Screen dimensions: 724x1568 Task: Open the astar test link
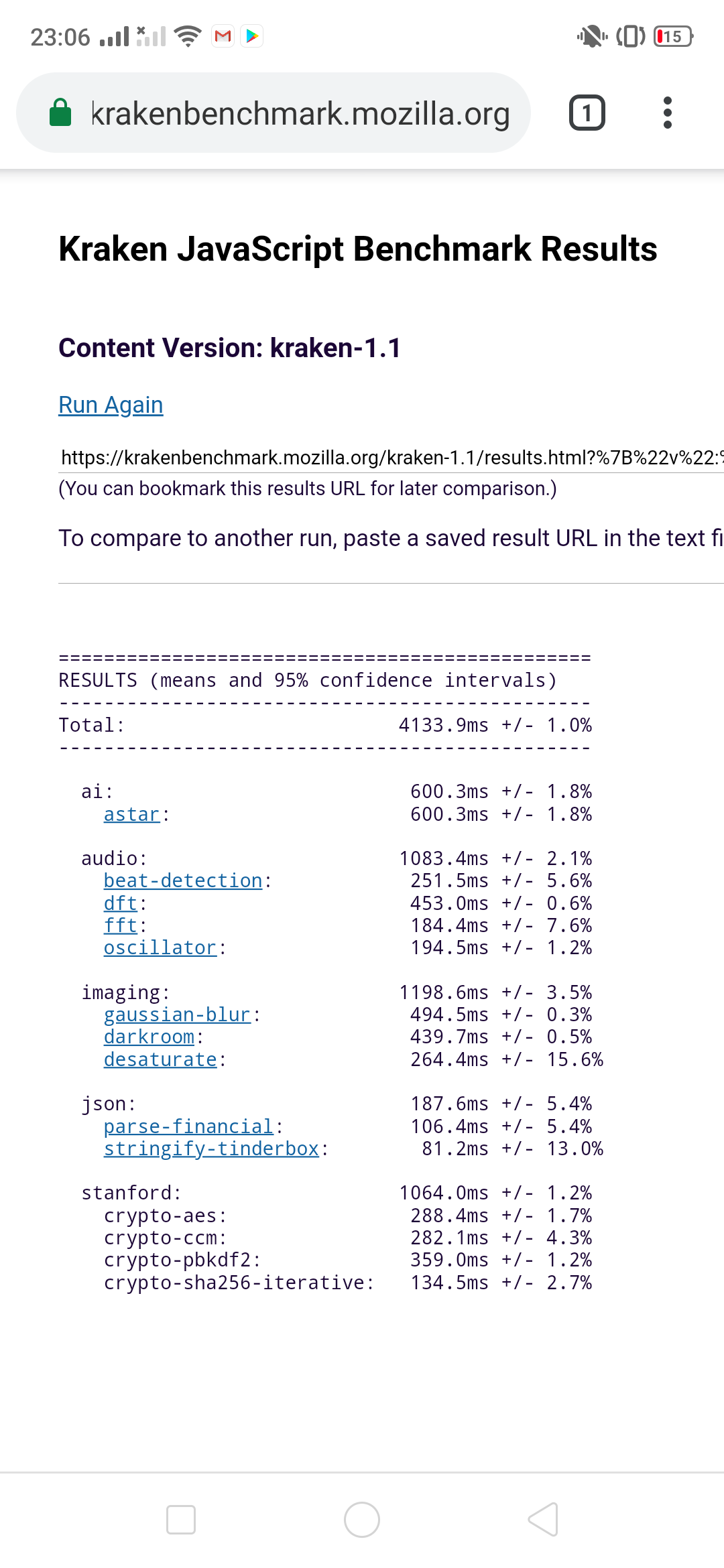click(x=131, y=814)
